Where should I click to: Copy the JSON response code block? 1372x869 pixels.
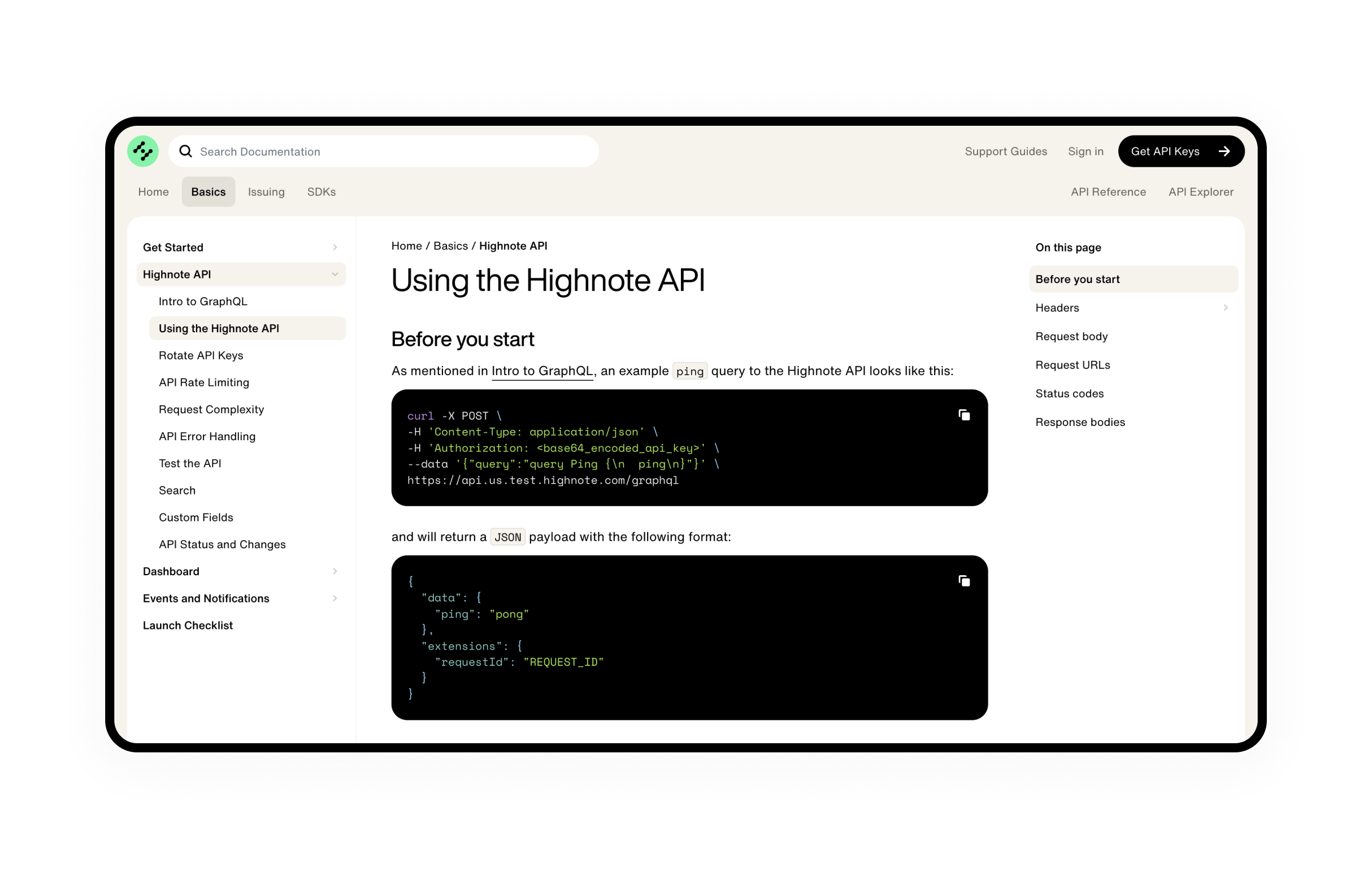click(x=964, y=581)
